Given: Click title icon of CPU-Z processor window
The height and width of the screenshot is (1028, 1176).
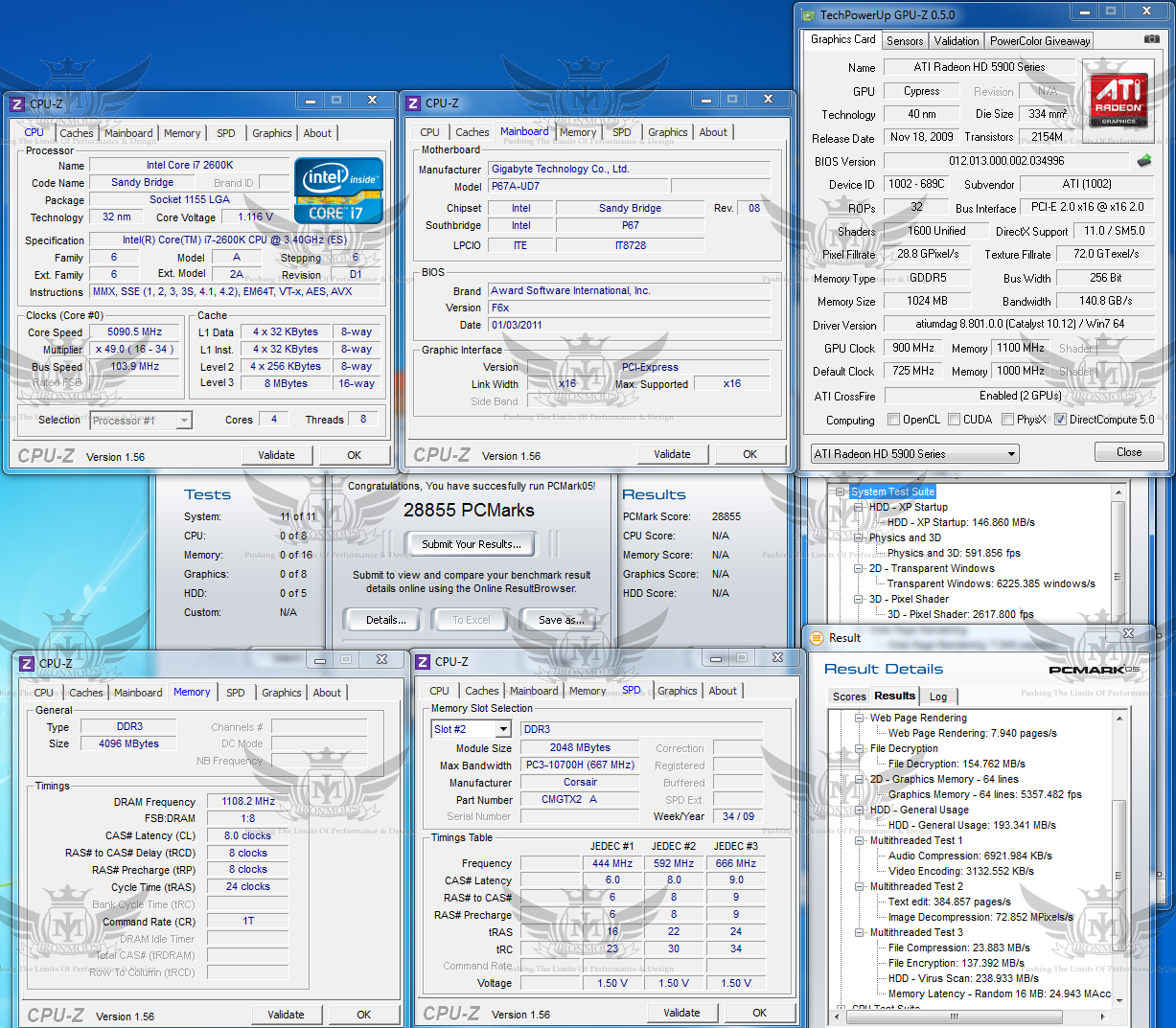Looking at the screenshot, I should click(17, 103).
